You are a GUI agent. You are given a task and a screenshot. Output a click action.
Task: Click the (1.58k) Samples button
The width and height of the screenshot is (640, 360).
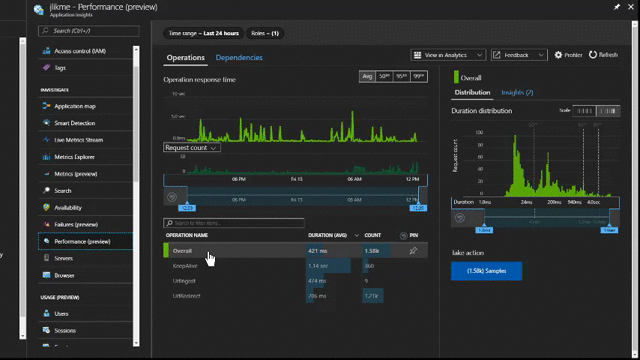(486, 271)
